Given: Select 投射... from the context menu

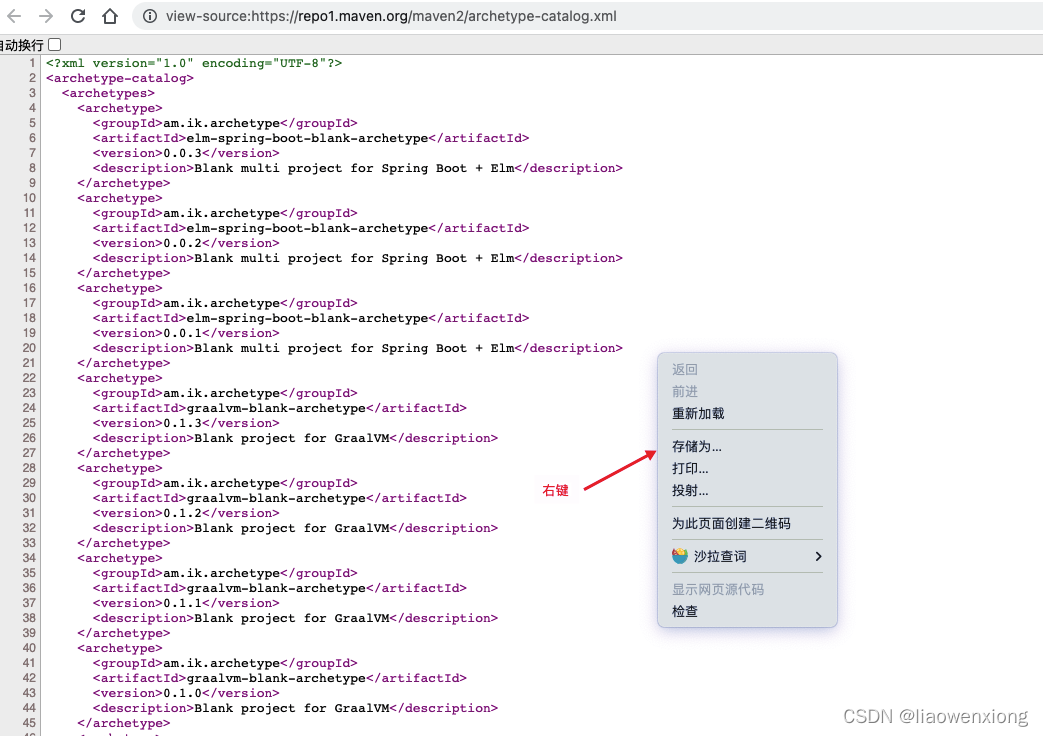Looking at the screenshot, I should tap(690, 490).
